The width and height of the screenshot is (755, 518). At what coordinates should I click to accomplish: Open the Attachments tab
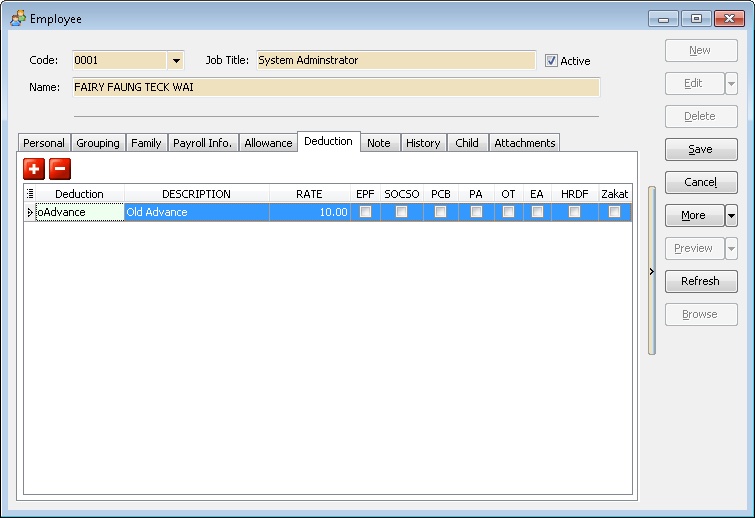pyautogui.click(x=525, y=143)
